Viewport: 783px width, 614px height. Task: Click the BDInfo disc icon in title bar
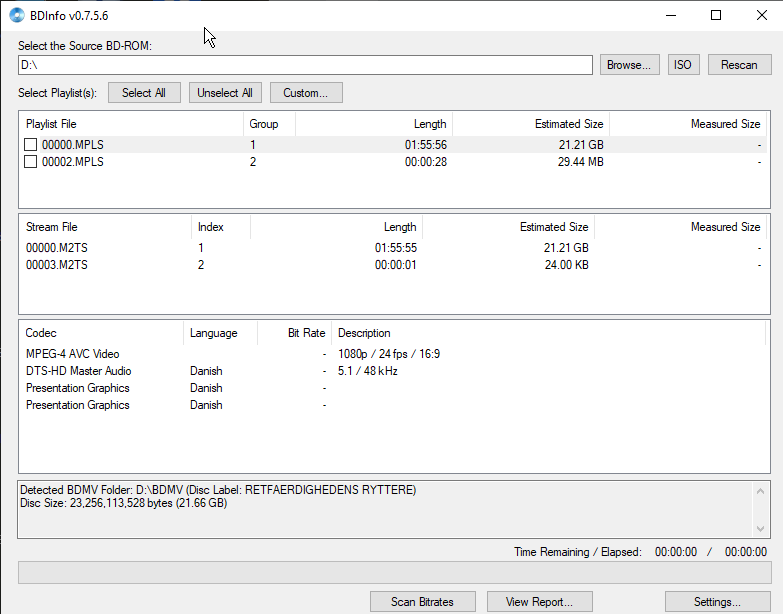point(16,15)
